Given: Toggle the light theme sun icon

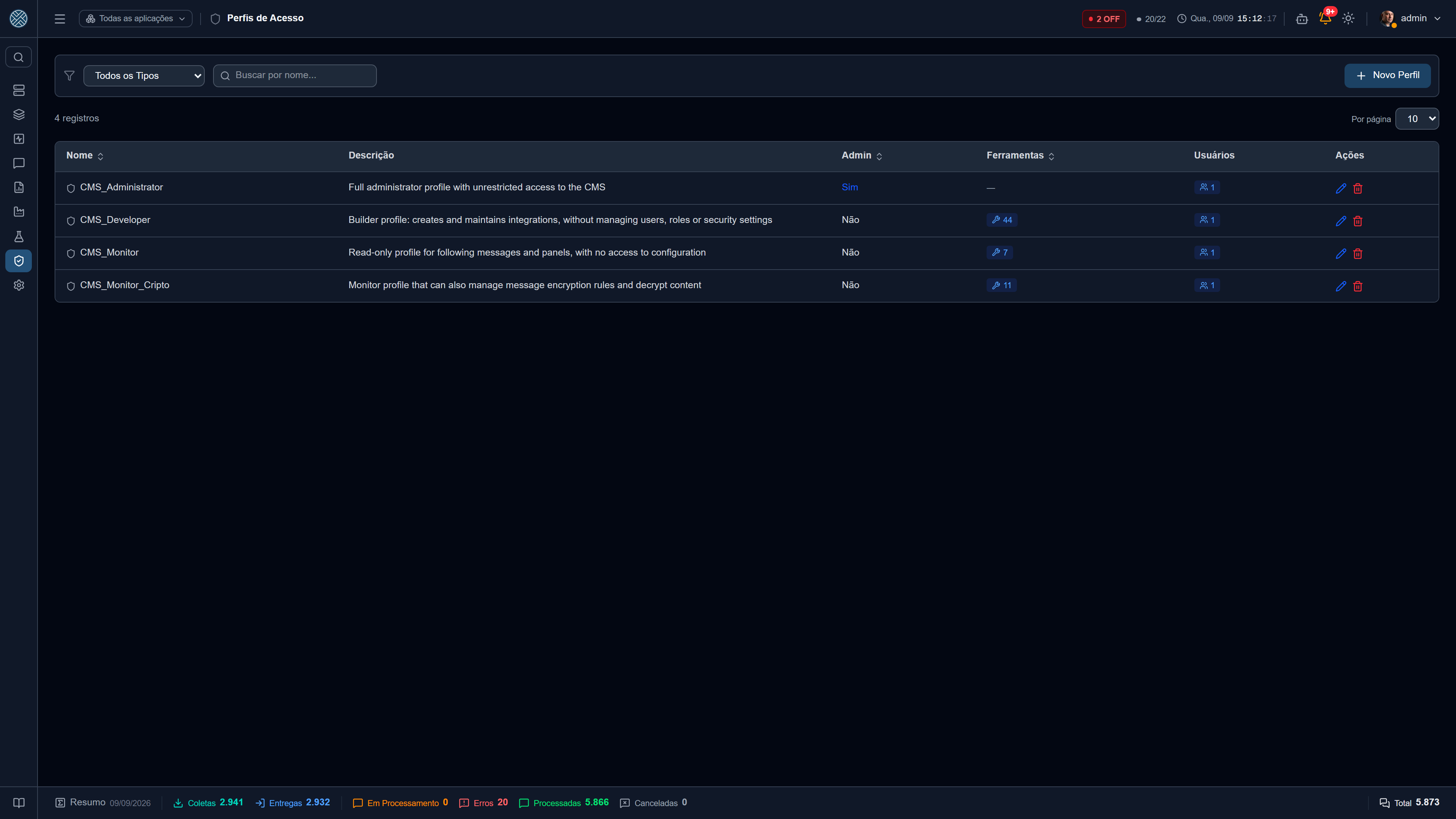Looking at the screenshot, I should coord(1348,19).
